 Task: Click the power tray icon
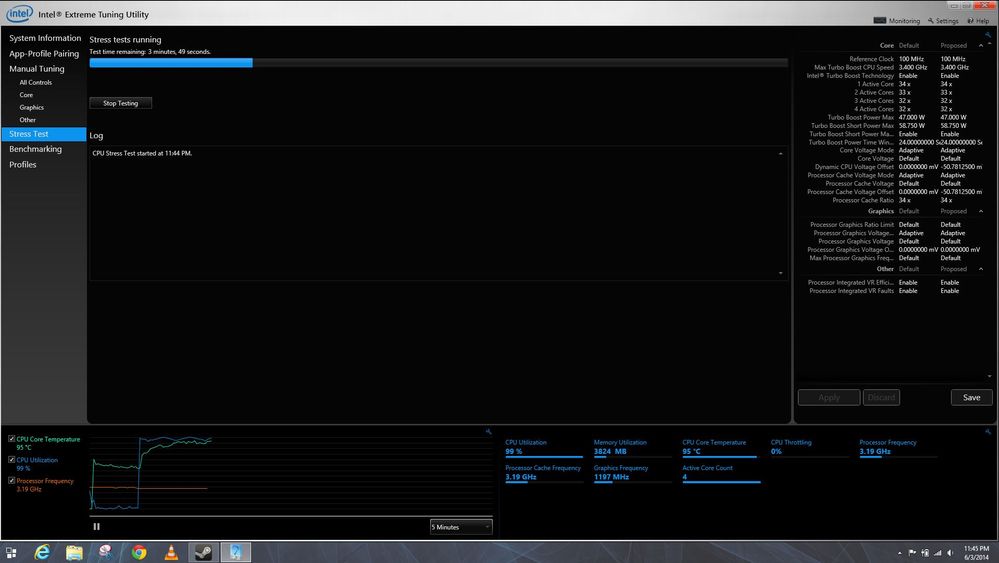click(x=925, y=553)
